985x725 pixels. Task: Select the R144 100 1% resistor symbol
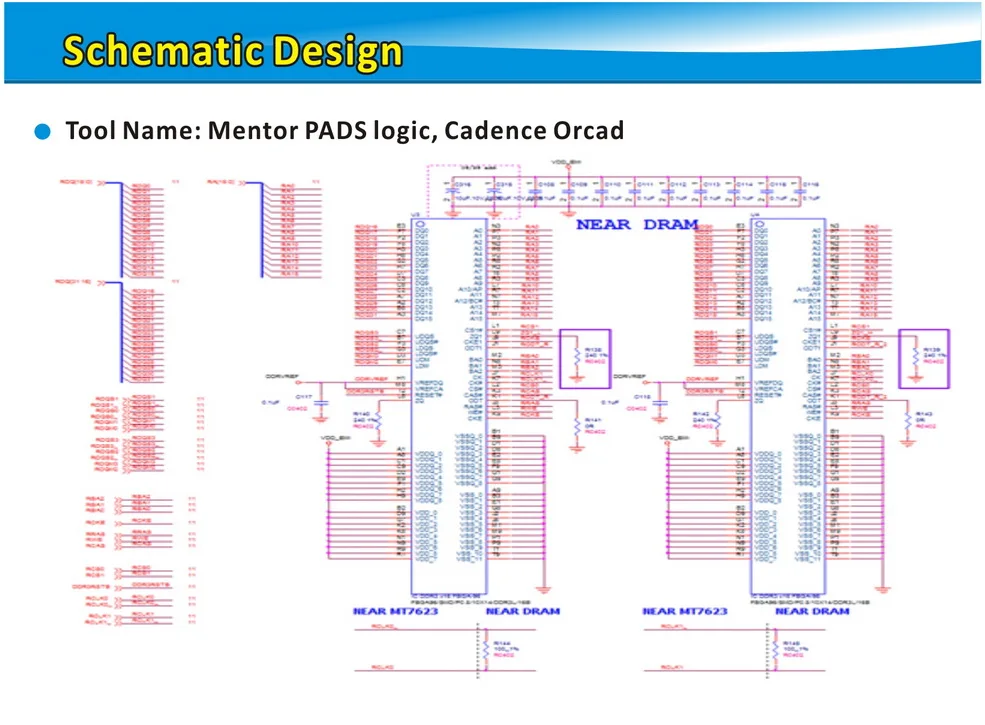[486, 648]
